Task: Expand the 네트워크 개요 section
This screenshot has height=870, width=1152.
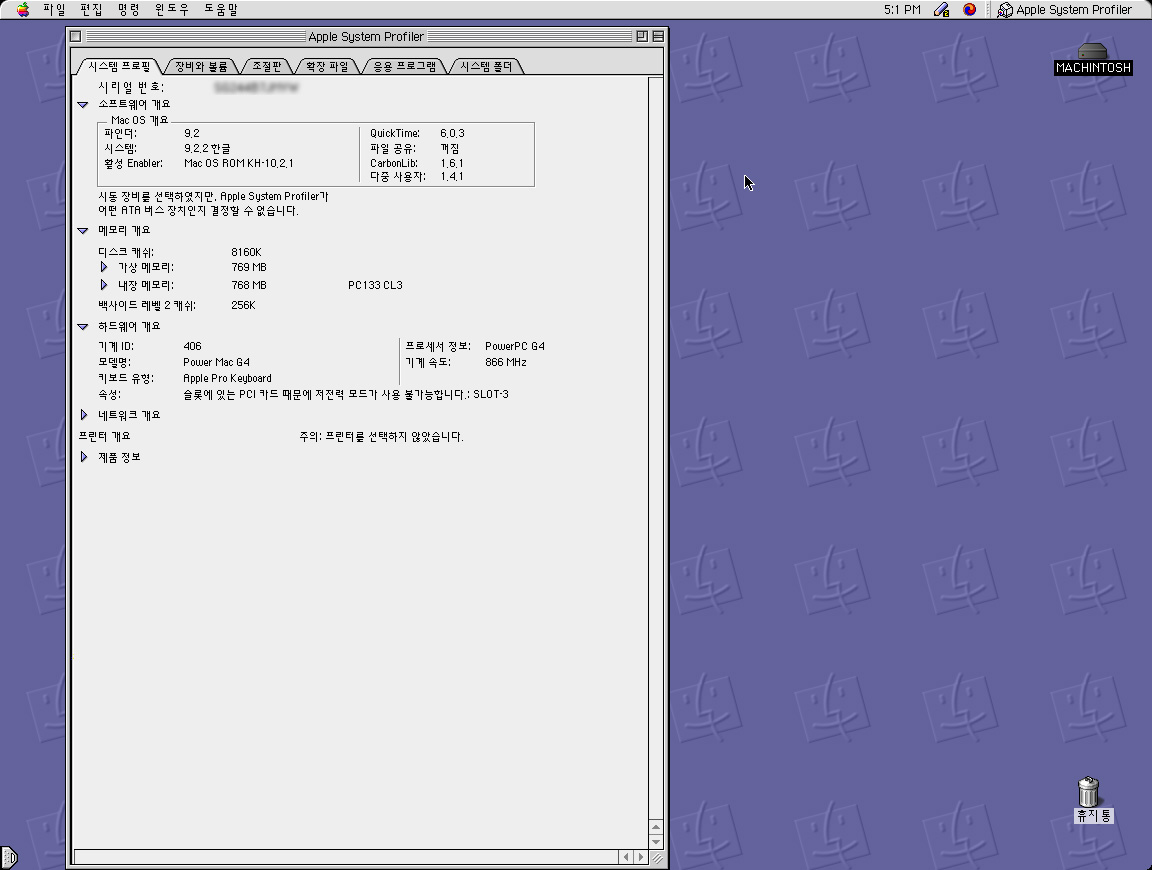Action: [84, 415]
